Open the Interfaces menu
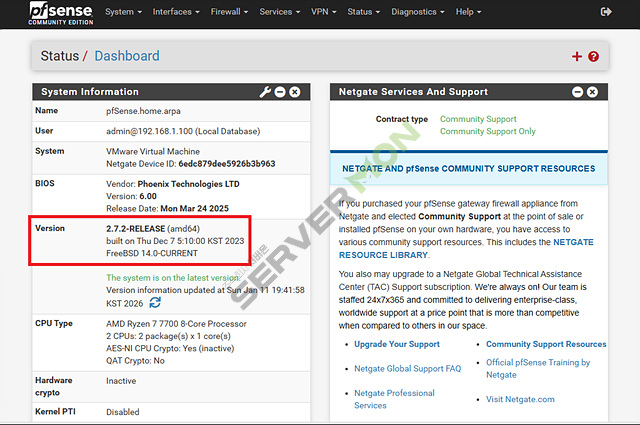The width and height of the screenshot is (640, 425). coord(176,12)
